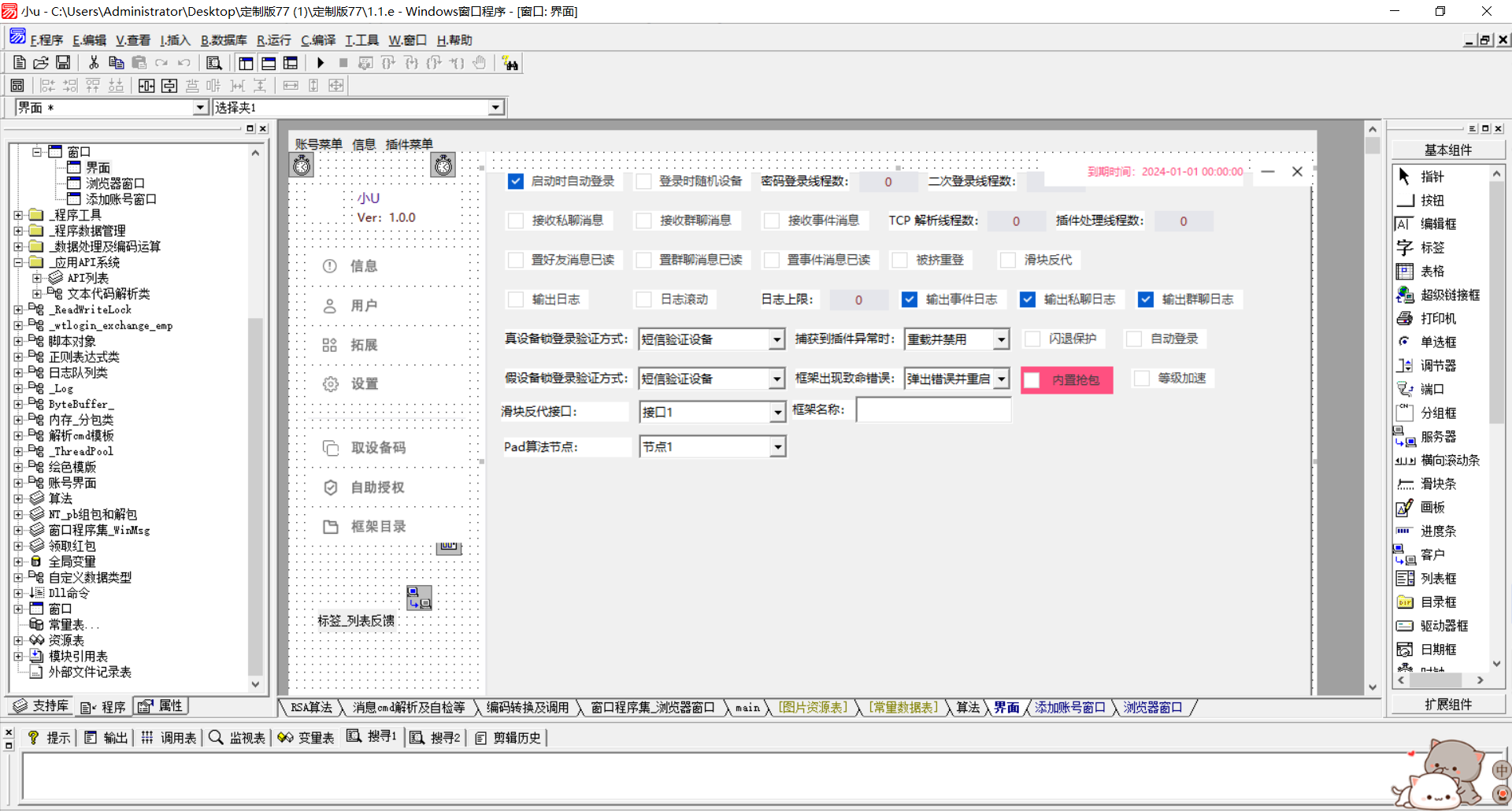Uncheck the 输出事件日志 checkbox

910,300
